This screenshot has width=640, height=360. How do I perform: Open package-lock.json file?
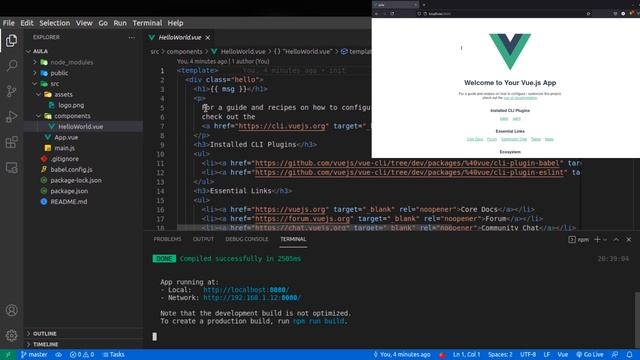[x=76, y=180]
